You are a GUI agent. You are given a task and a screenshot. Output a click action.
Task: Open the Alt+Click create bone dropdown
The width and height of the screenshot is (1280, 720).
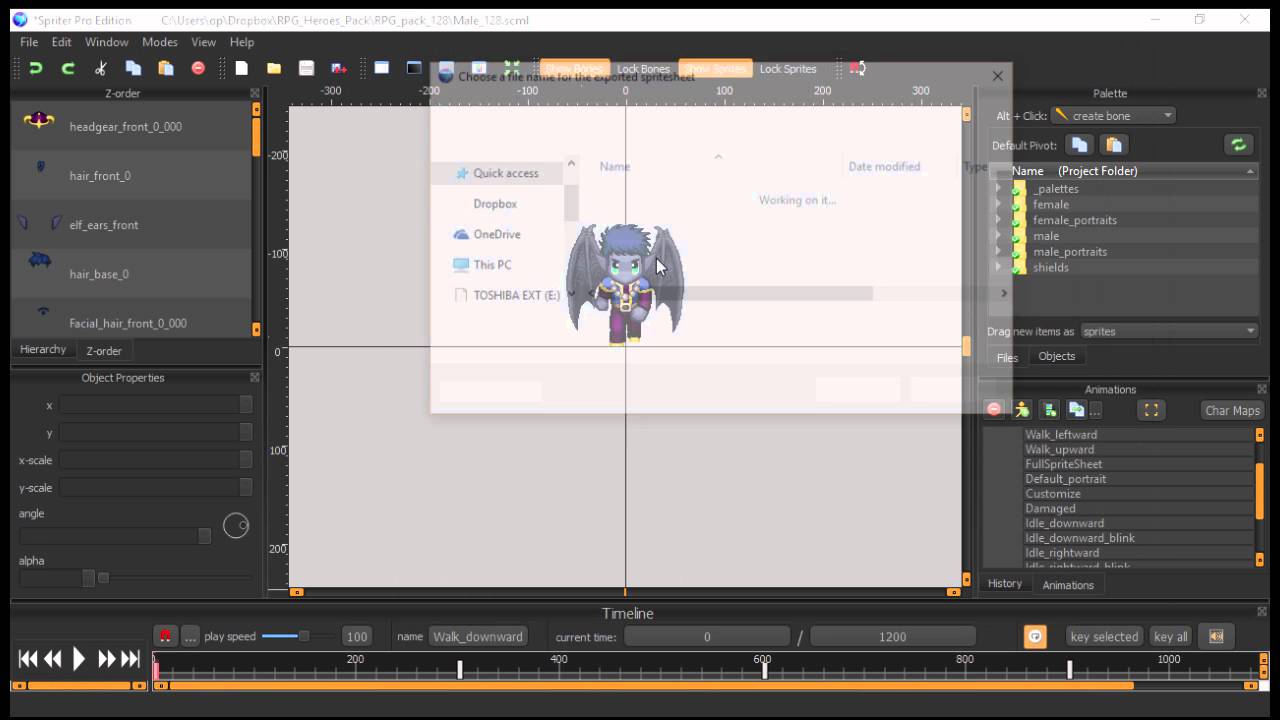coord(1114,116)
